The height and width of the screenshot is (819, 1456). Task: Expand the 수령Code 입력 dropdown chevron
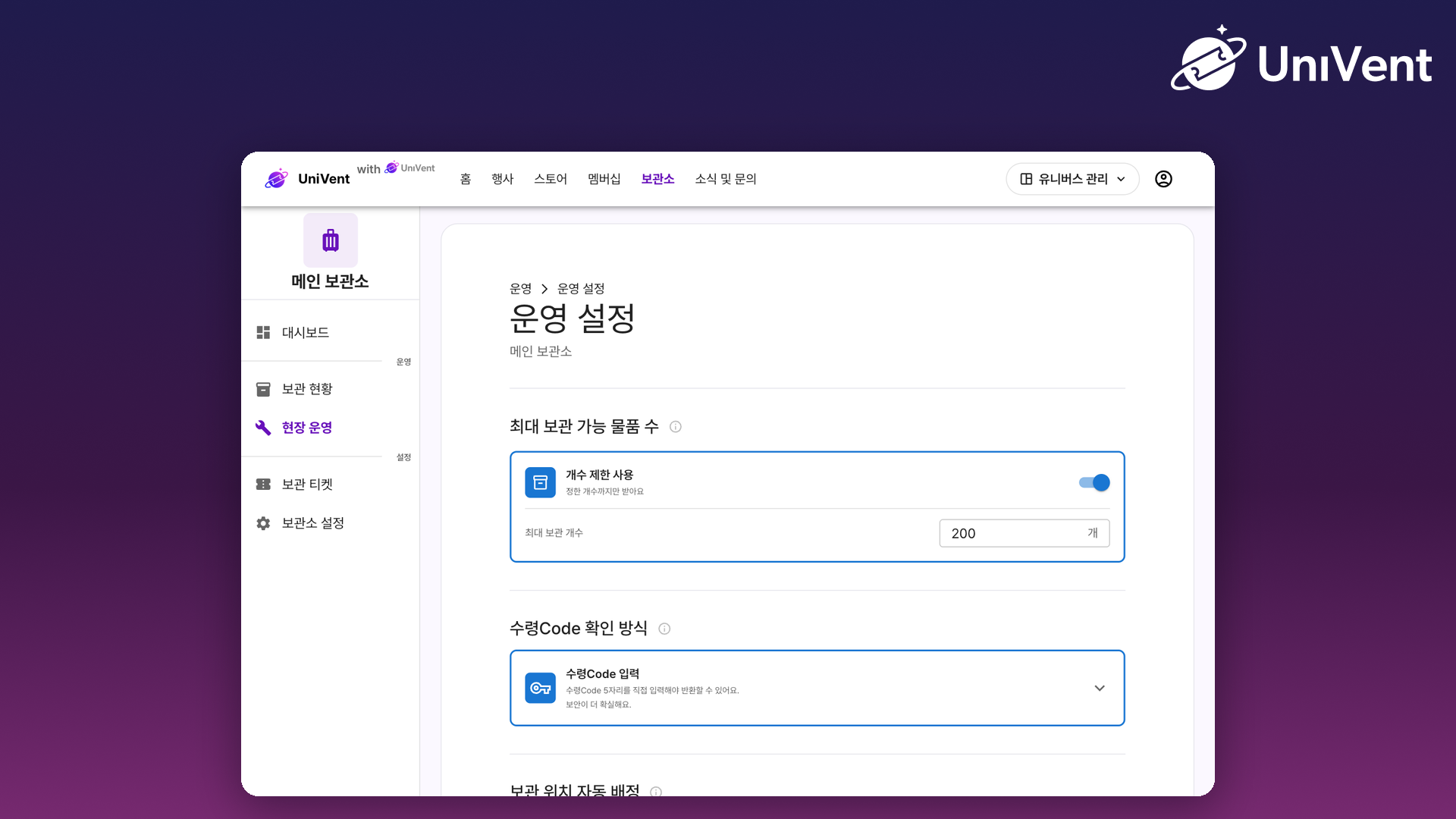tap(1100, 688)
